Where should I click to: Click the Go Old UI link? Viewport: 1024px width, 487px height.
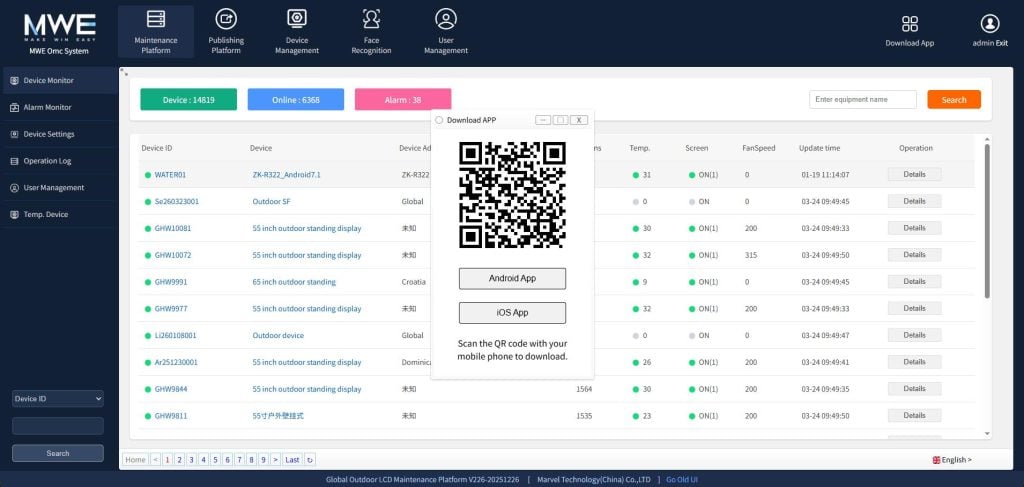point(682,479)
